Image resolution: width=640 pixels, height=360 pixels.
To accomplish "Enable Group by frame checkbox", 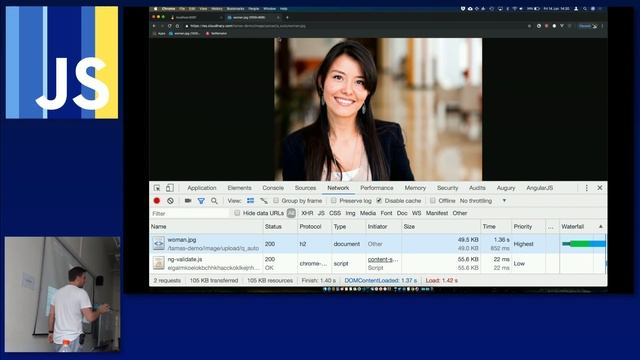I will point(276,200).
